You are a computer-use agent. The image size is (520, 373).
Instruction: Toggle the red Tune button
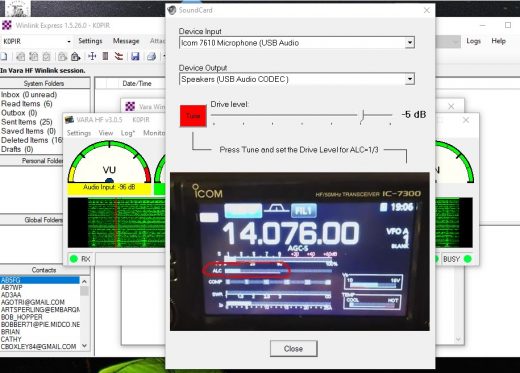point(193,116)
